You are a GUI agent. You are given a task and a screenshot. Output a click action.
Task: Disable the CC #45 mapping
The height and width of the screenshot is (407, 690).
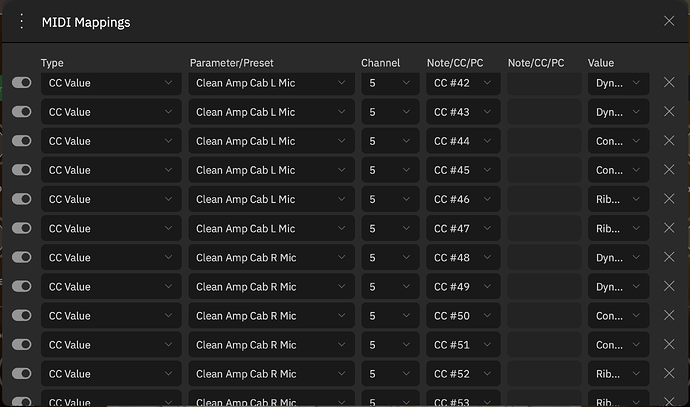pos(22,169)
